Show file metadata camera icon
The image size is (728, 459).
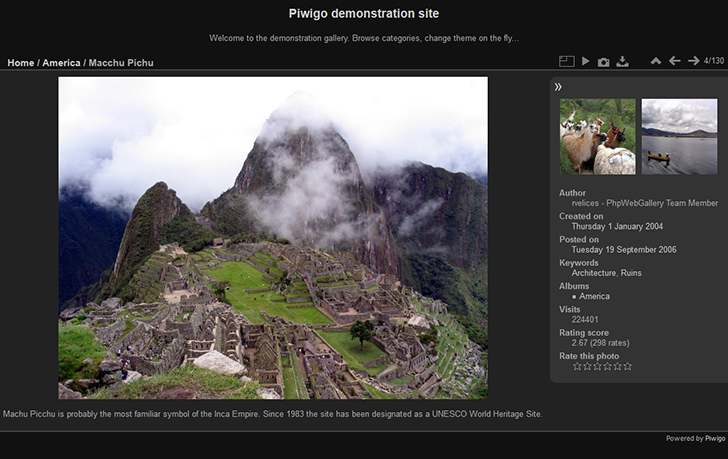coord(604,62)
